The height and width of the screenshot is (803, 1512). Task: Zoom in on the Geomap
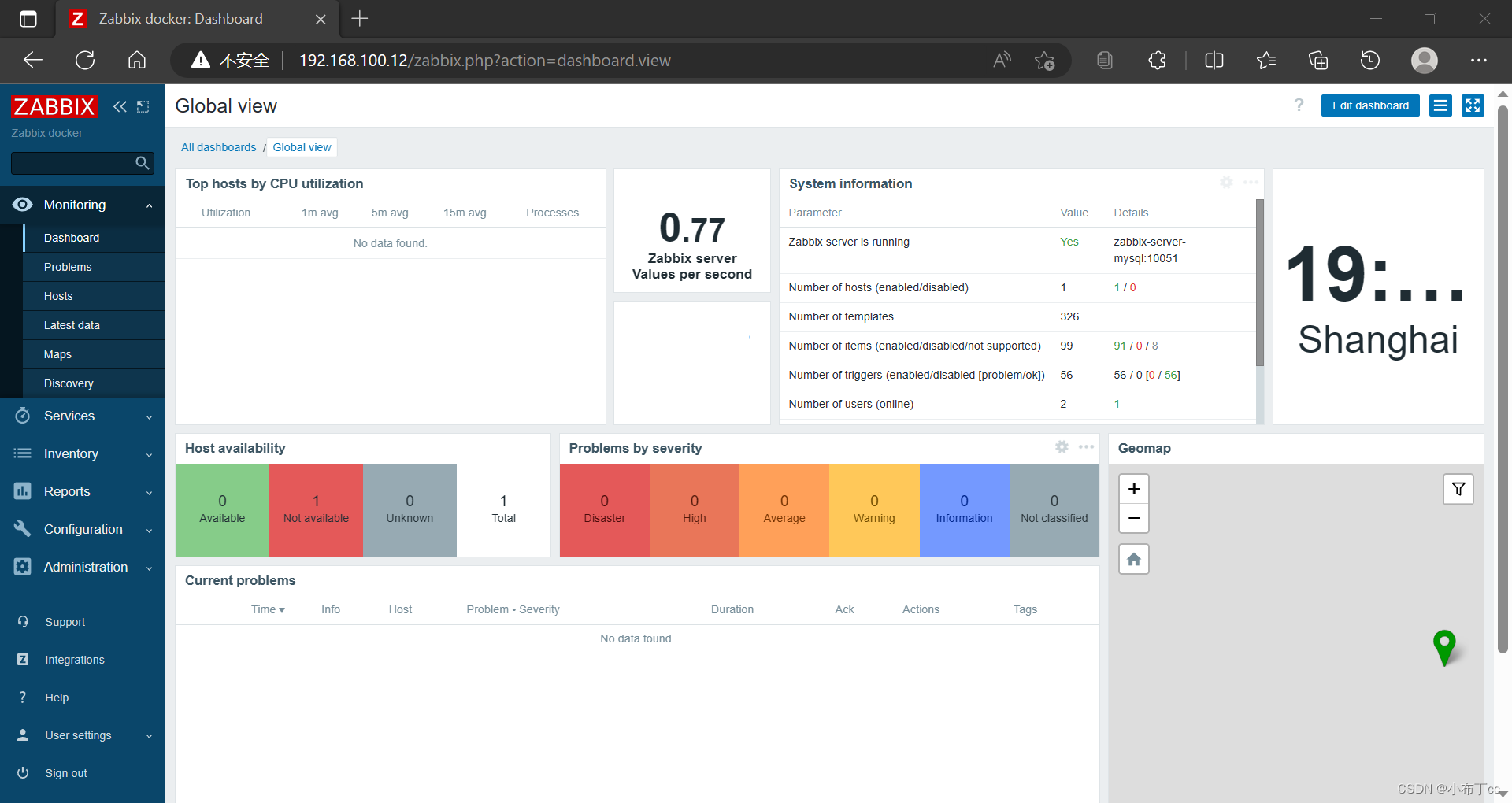pyautogui.click(x=1134, y=489)
